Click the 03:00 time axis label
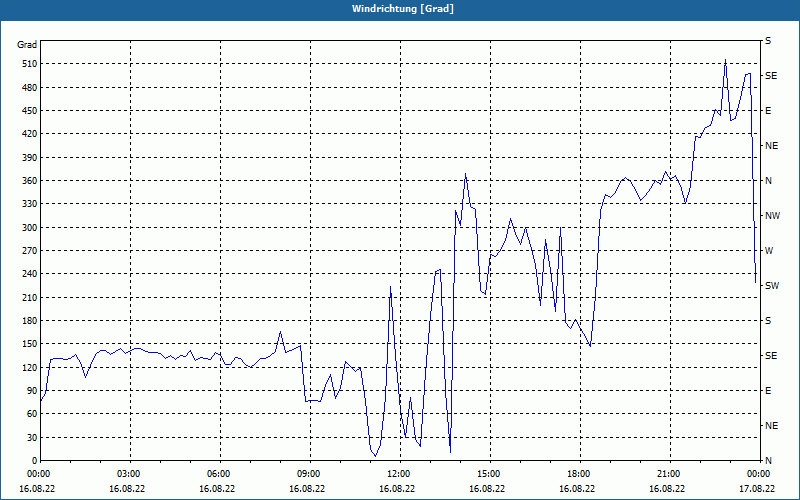 pyautogui.click(x=128, y=473)
